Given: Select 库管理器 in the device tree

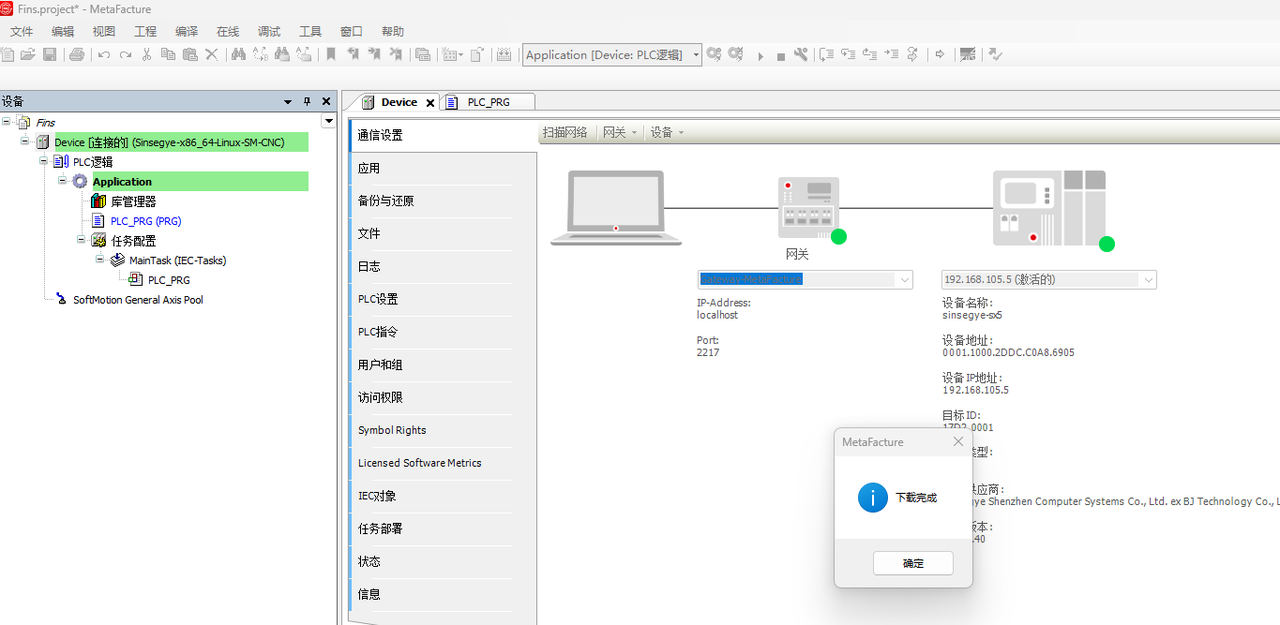Looking at the screenshot, I should [x=133, y=201].
